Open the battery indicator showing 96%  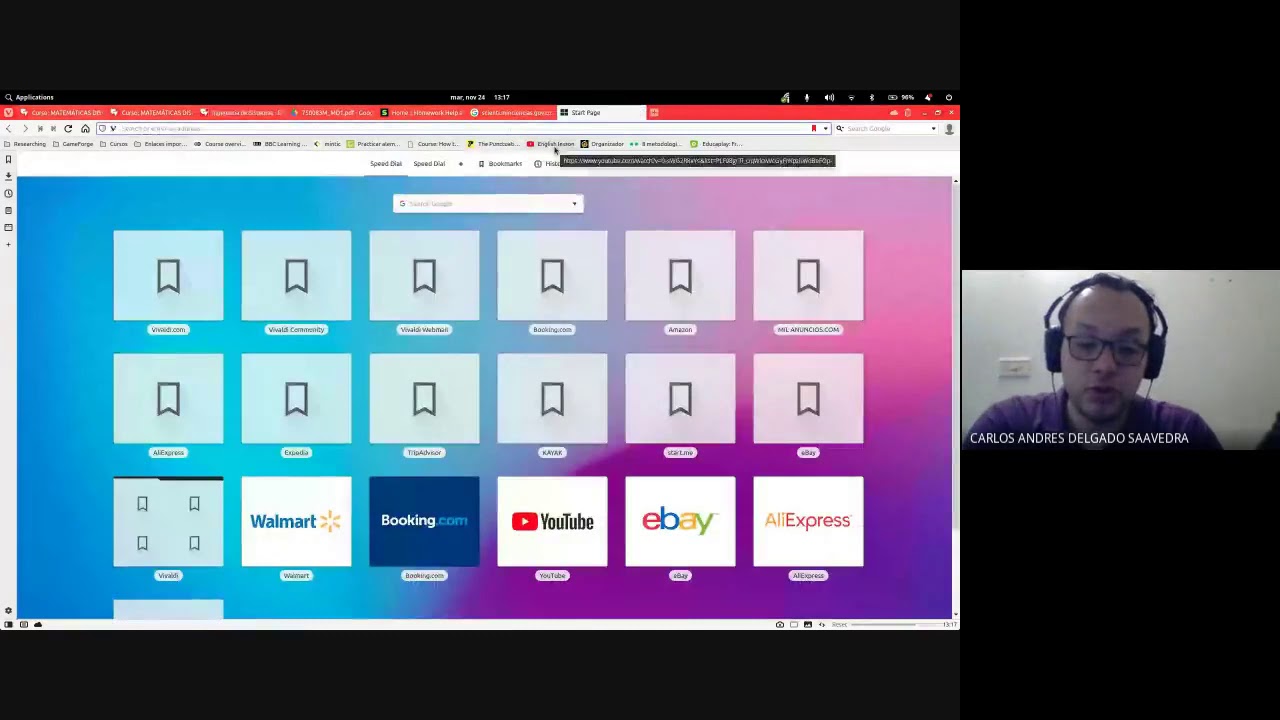tap(900, 98)
